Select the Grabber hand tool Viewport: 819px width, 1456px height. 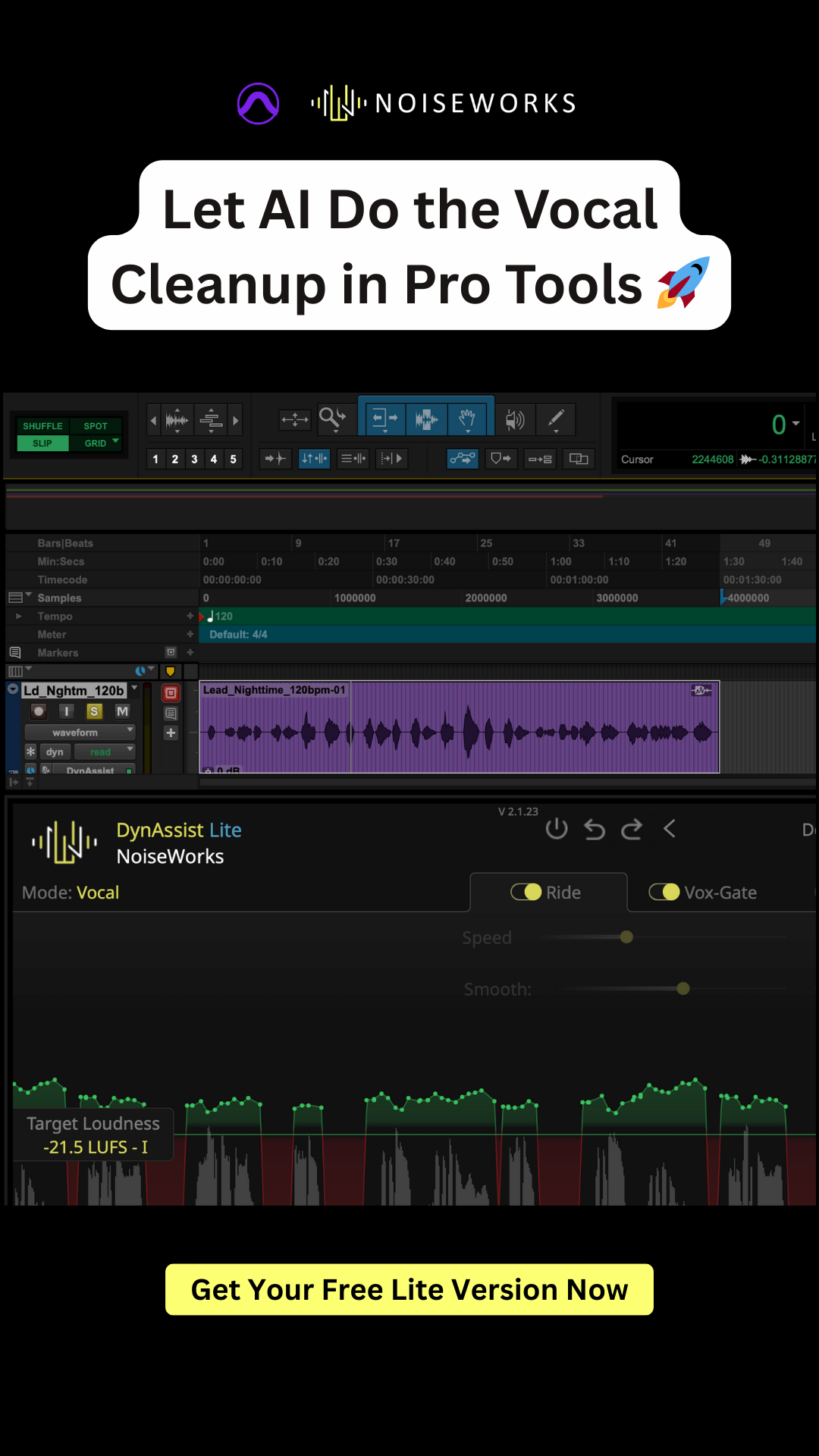tap(467, 419)
